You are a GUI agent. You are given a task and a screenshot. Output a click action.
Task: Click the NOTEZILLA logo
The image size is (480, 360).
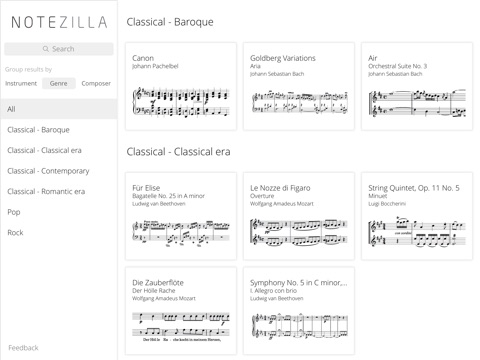click(59, 22)
